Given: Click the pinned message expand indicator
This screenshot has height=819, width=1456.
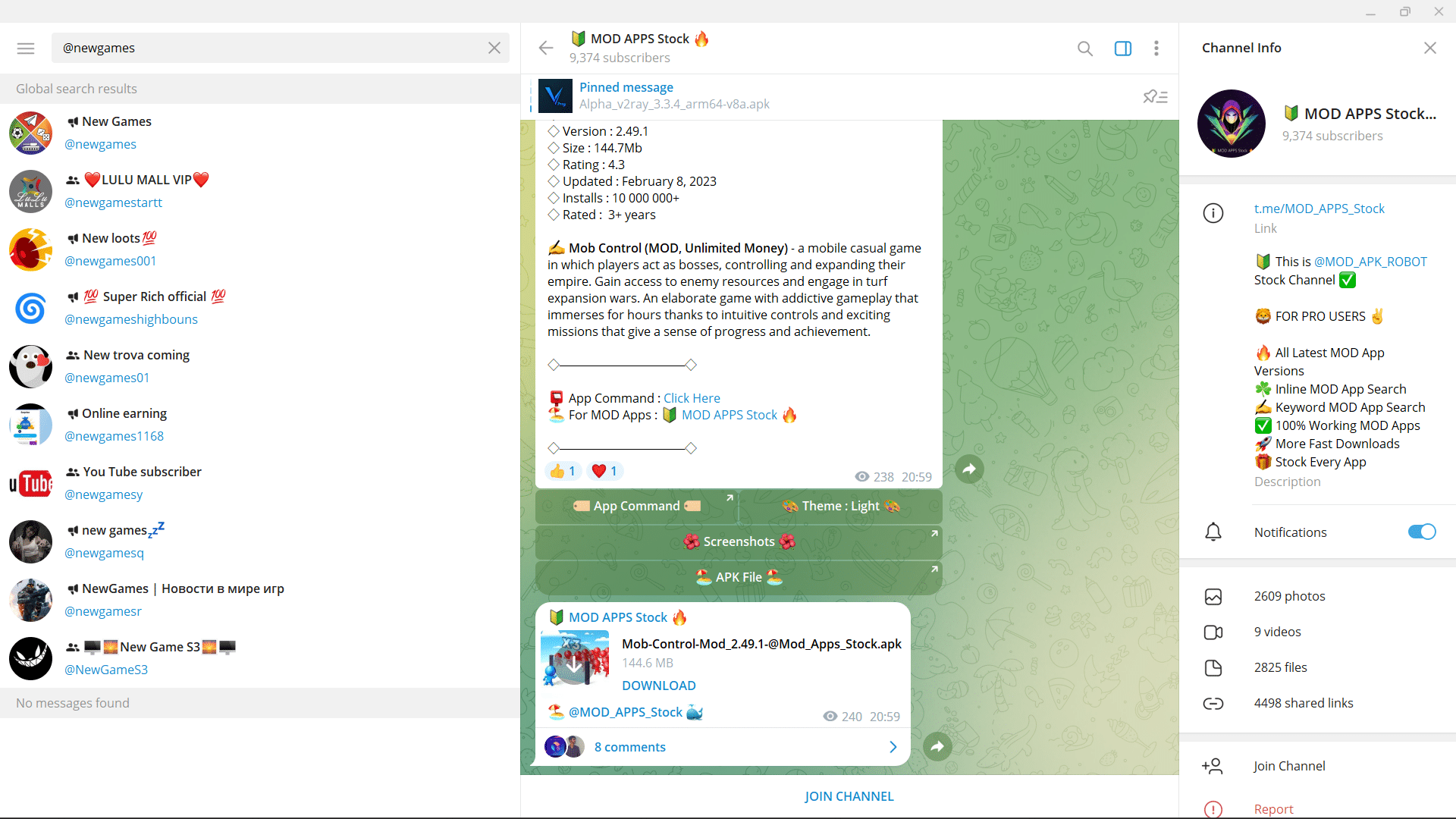Looking at the screenshot, I should point(1155,95).
